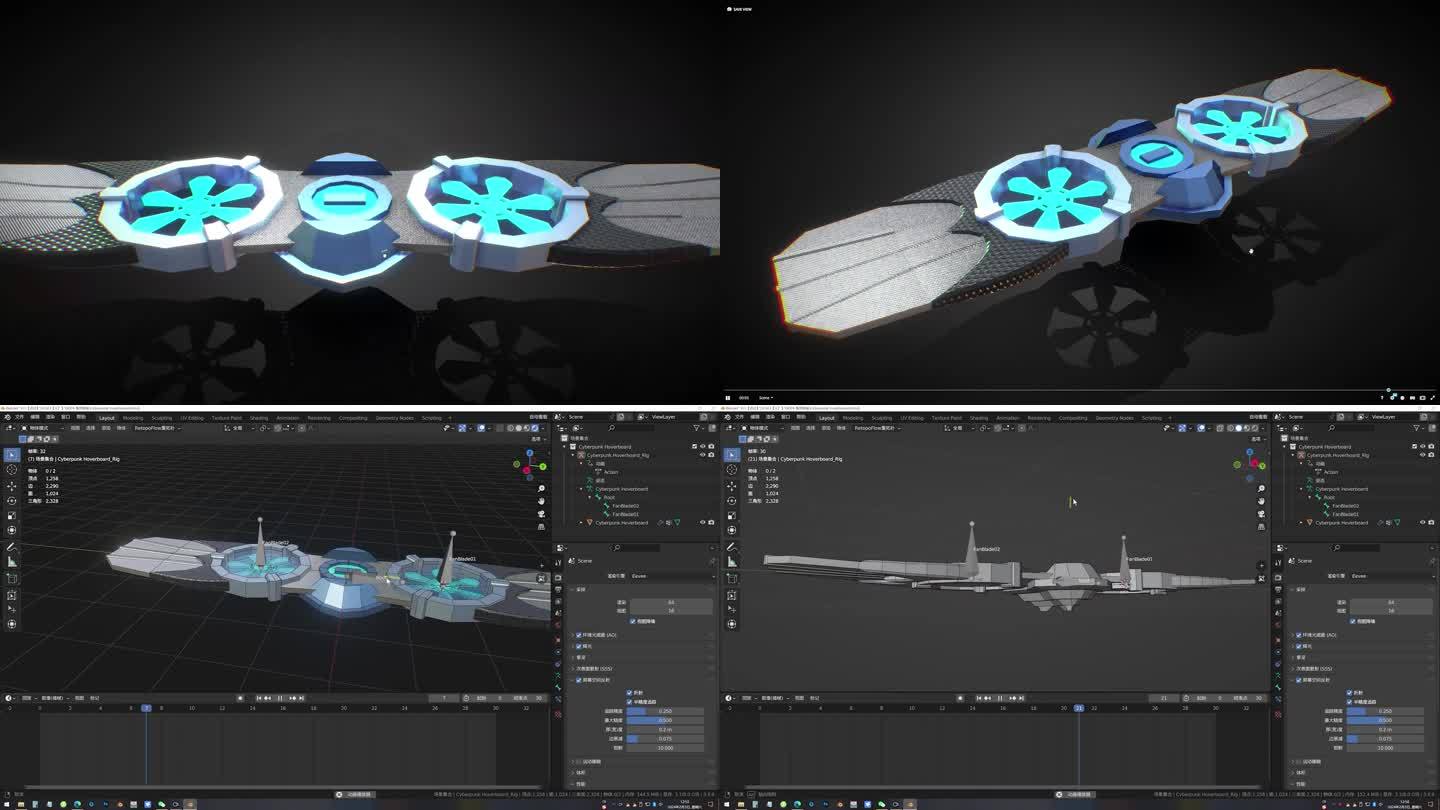Jump to timeline end in right Blender window
Screen dimensions: 1440x810
[1021, 698]
